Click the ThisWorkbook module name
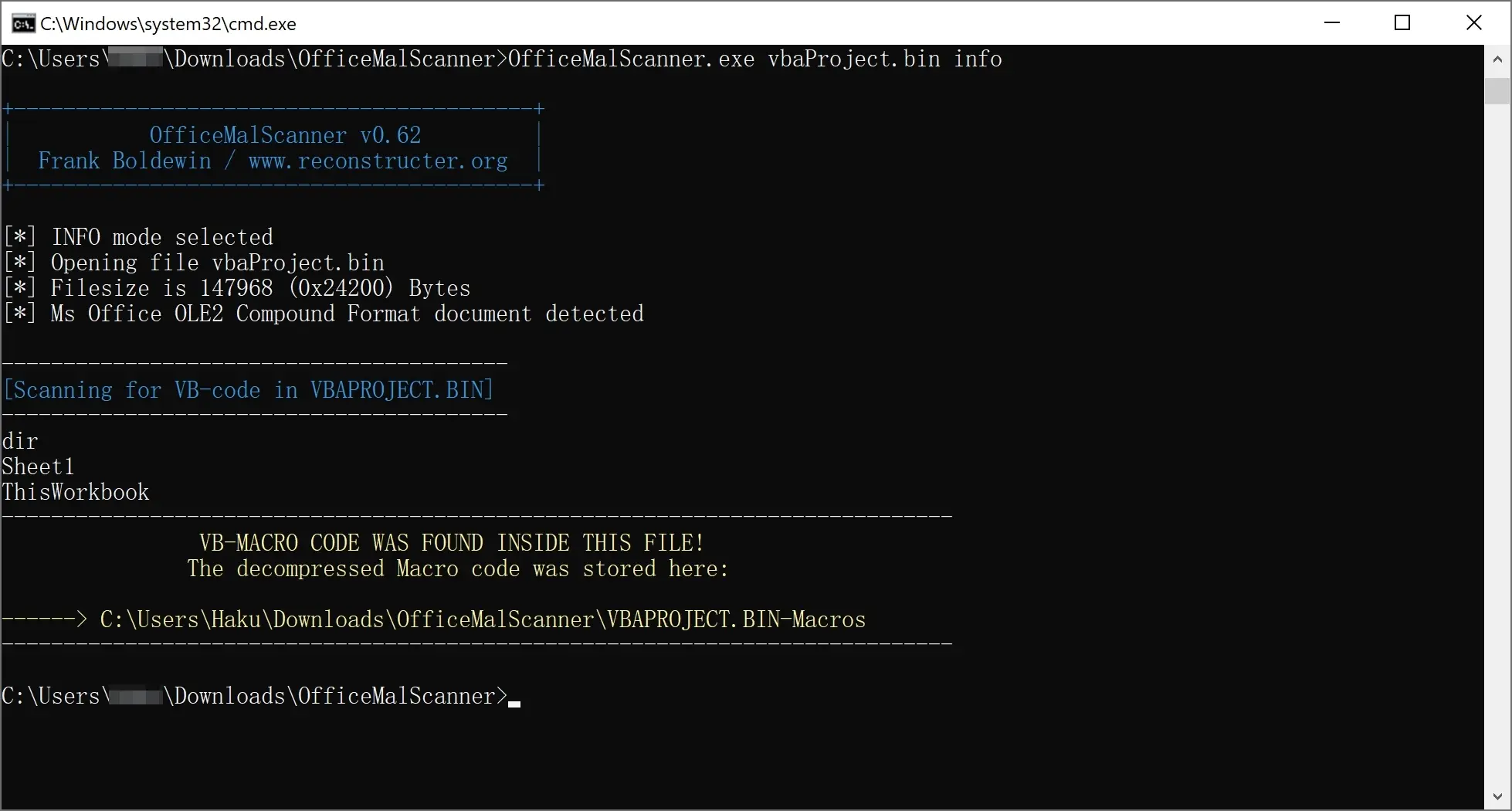 click(x=76, y=492)
